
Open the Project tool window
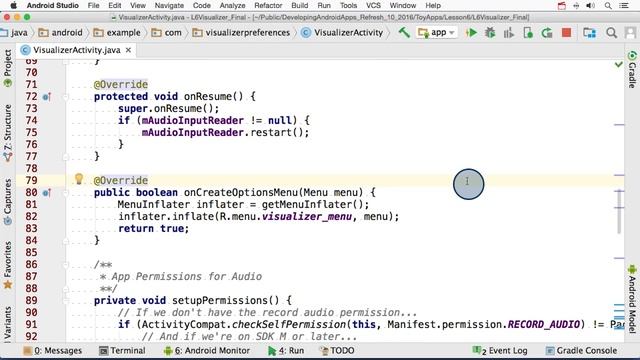tap(7, 68)
